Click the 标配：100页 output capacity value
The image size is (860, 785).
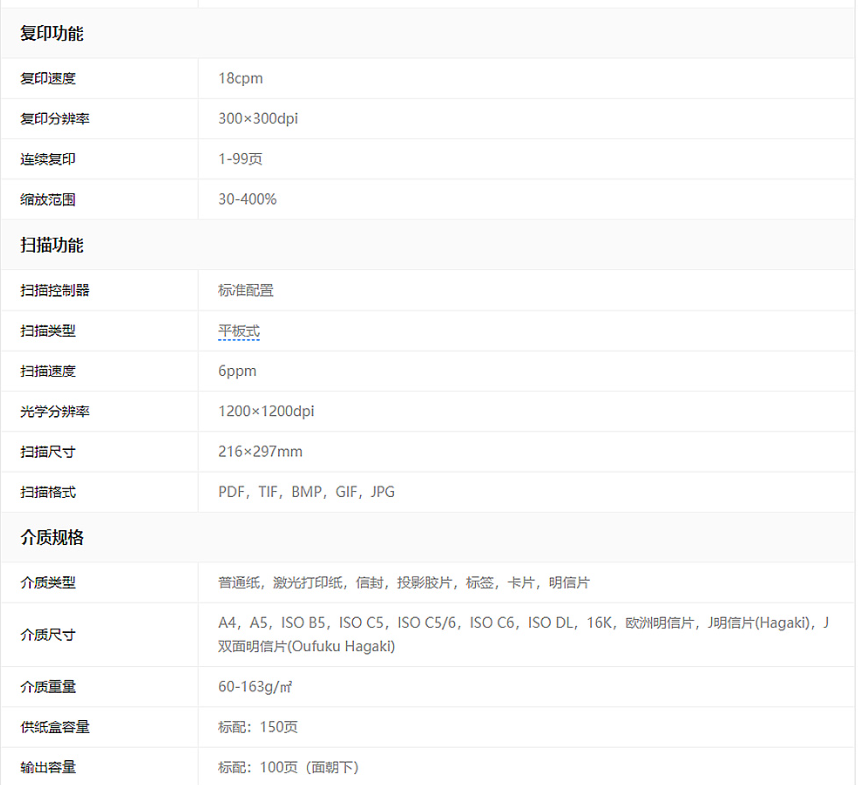tap(288, 767)
